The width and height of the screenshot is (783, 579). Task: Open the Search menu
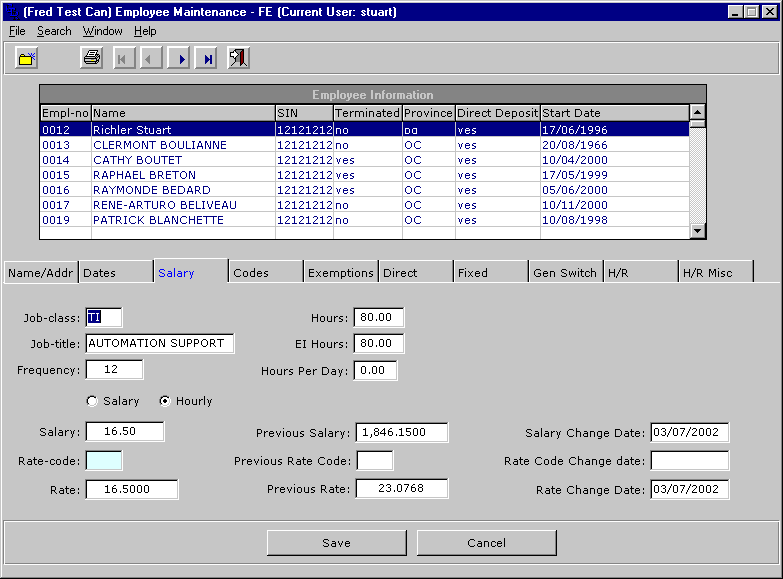point(54,31)
